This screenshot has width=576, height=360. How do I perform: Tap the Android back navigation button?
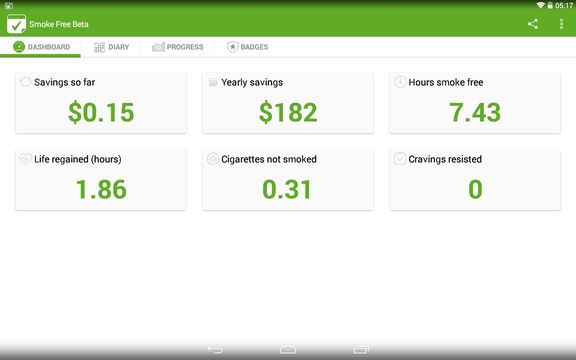(215, 349)
